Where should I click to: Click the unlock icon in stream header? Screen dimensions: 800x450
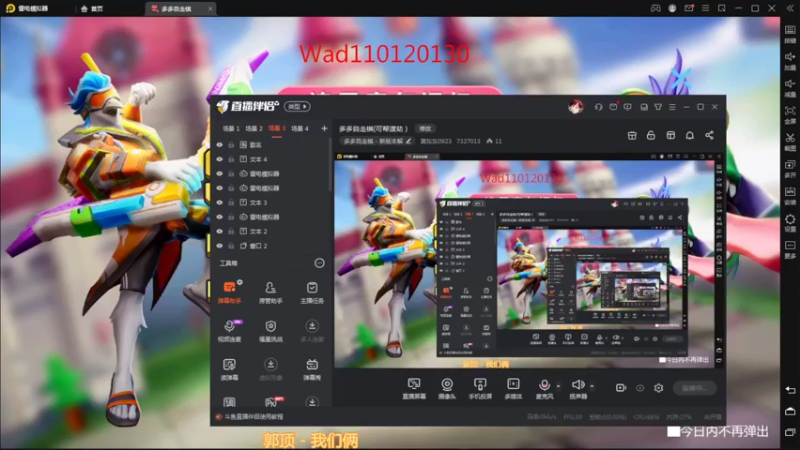tap(651, 135)
